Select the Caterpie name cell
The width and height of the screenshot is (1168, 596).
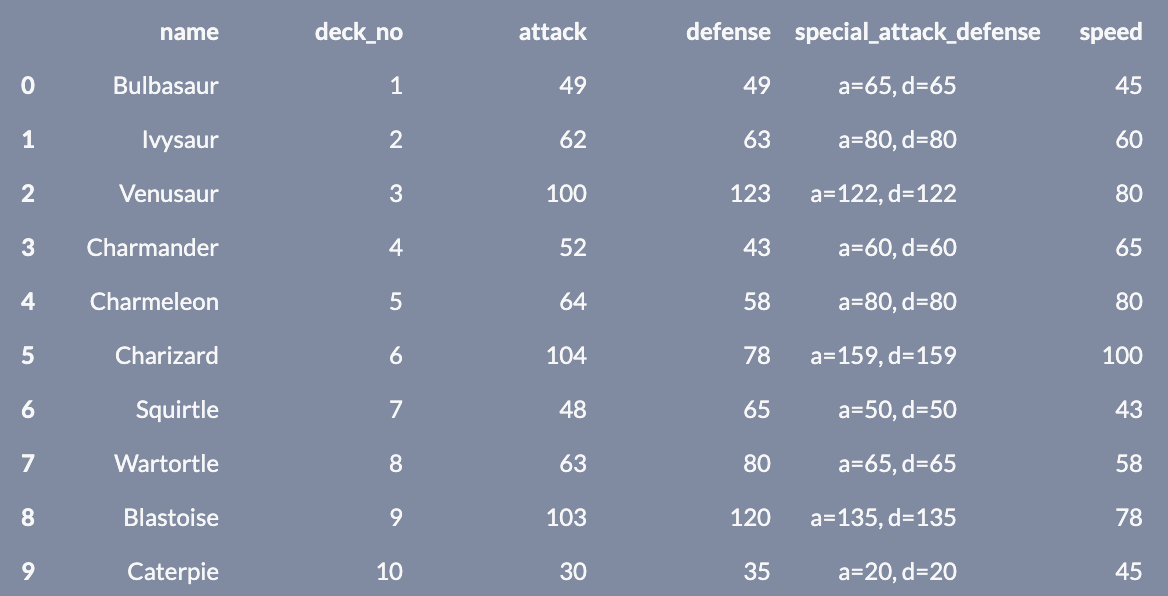(x=173, y=572)
